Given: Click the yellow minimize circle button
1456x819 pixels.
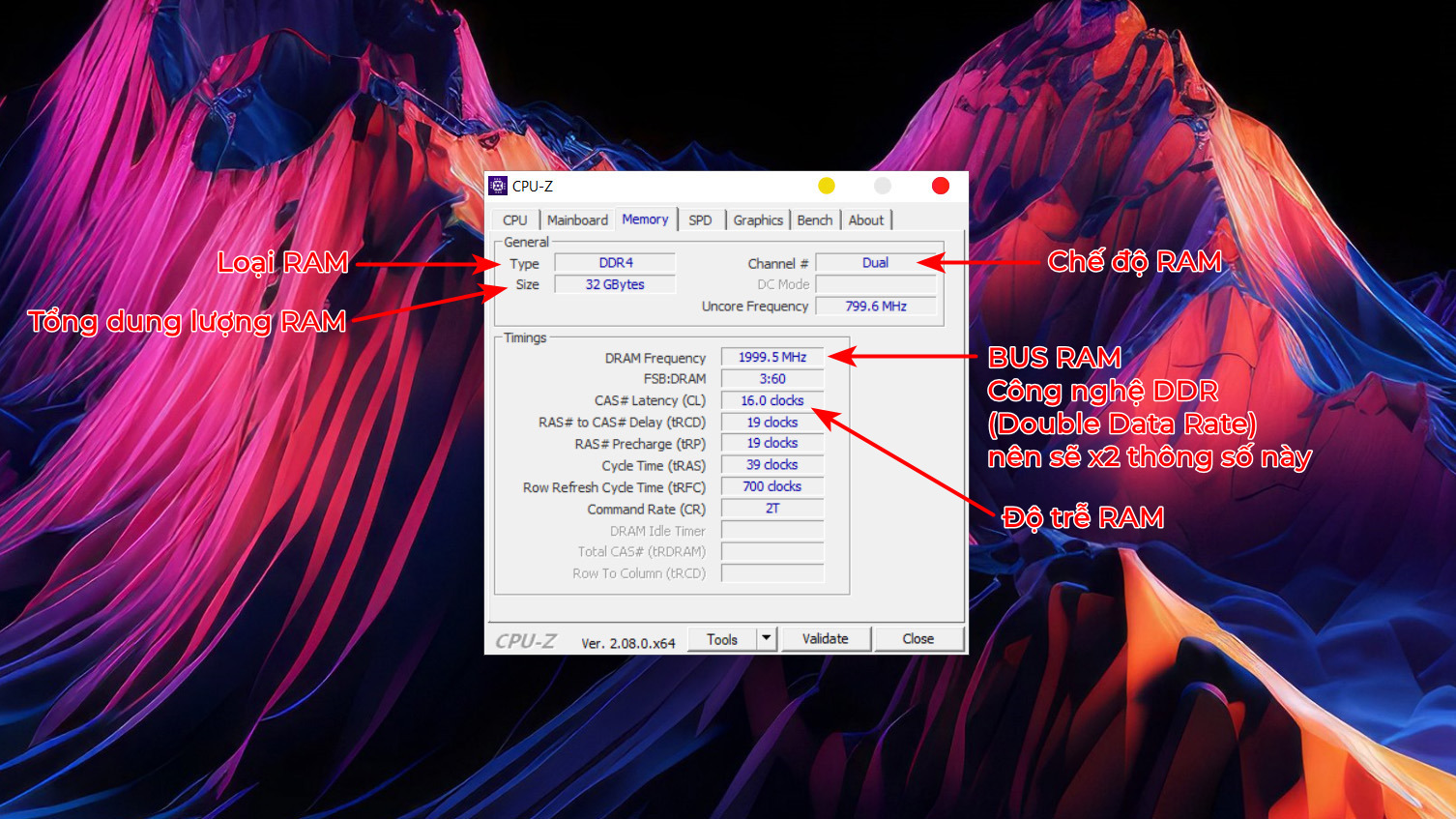Looking at the screenshot, I should click(x=826, y=186).
